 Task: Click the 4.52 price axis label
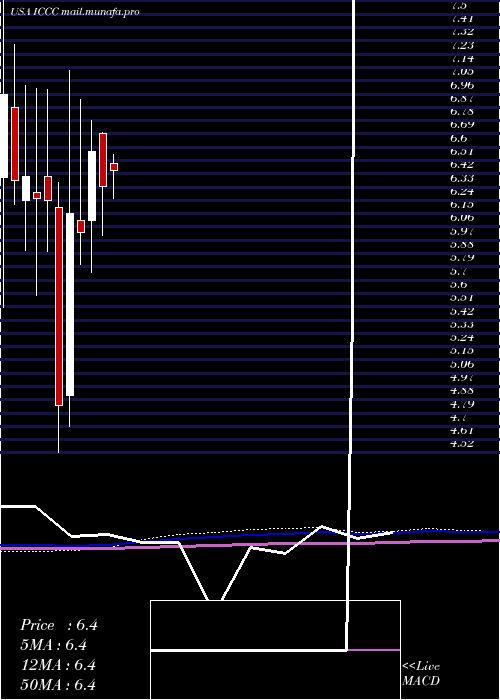462,444
